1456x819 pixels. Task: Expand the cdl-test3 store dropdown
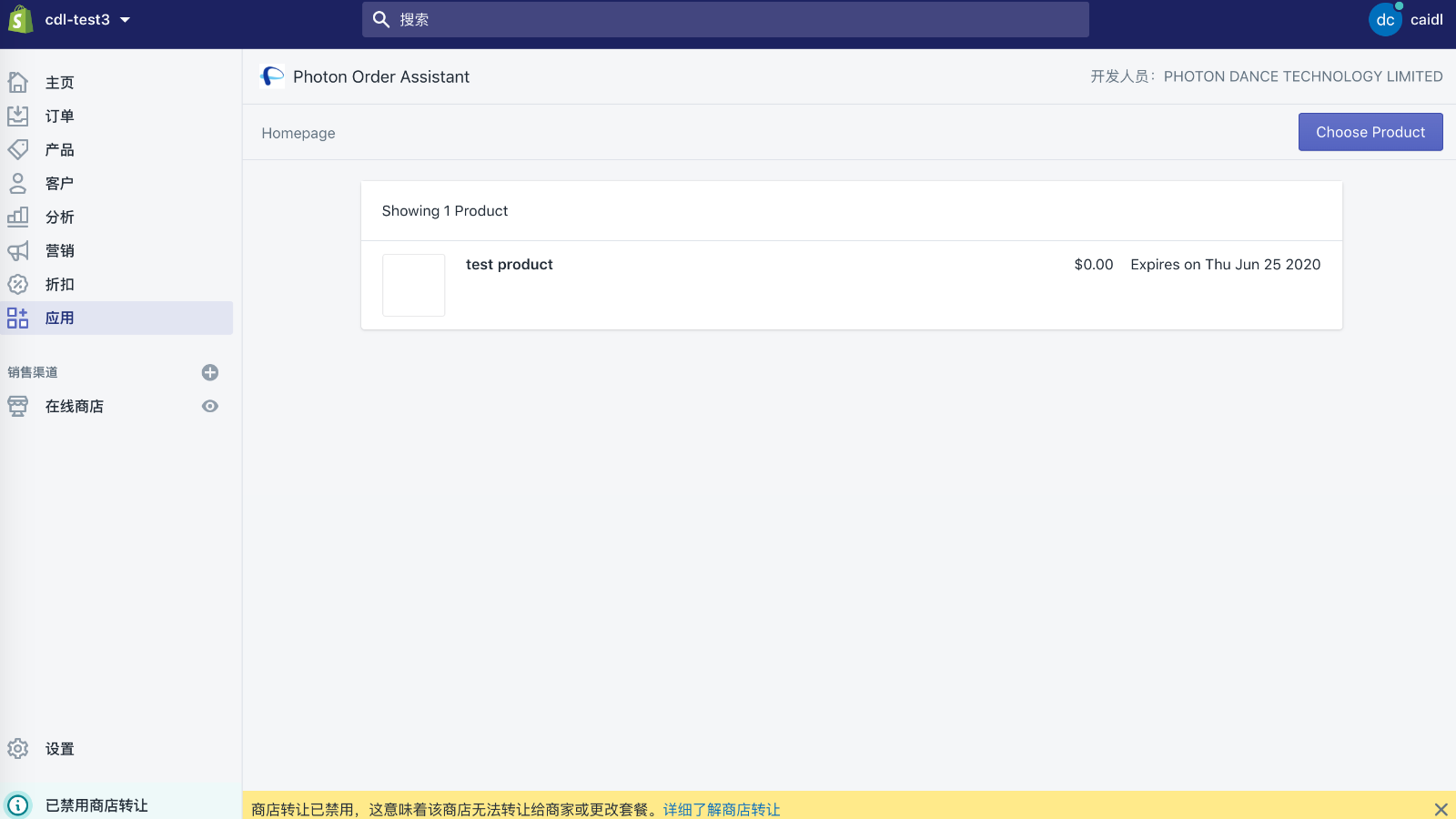87,19
